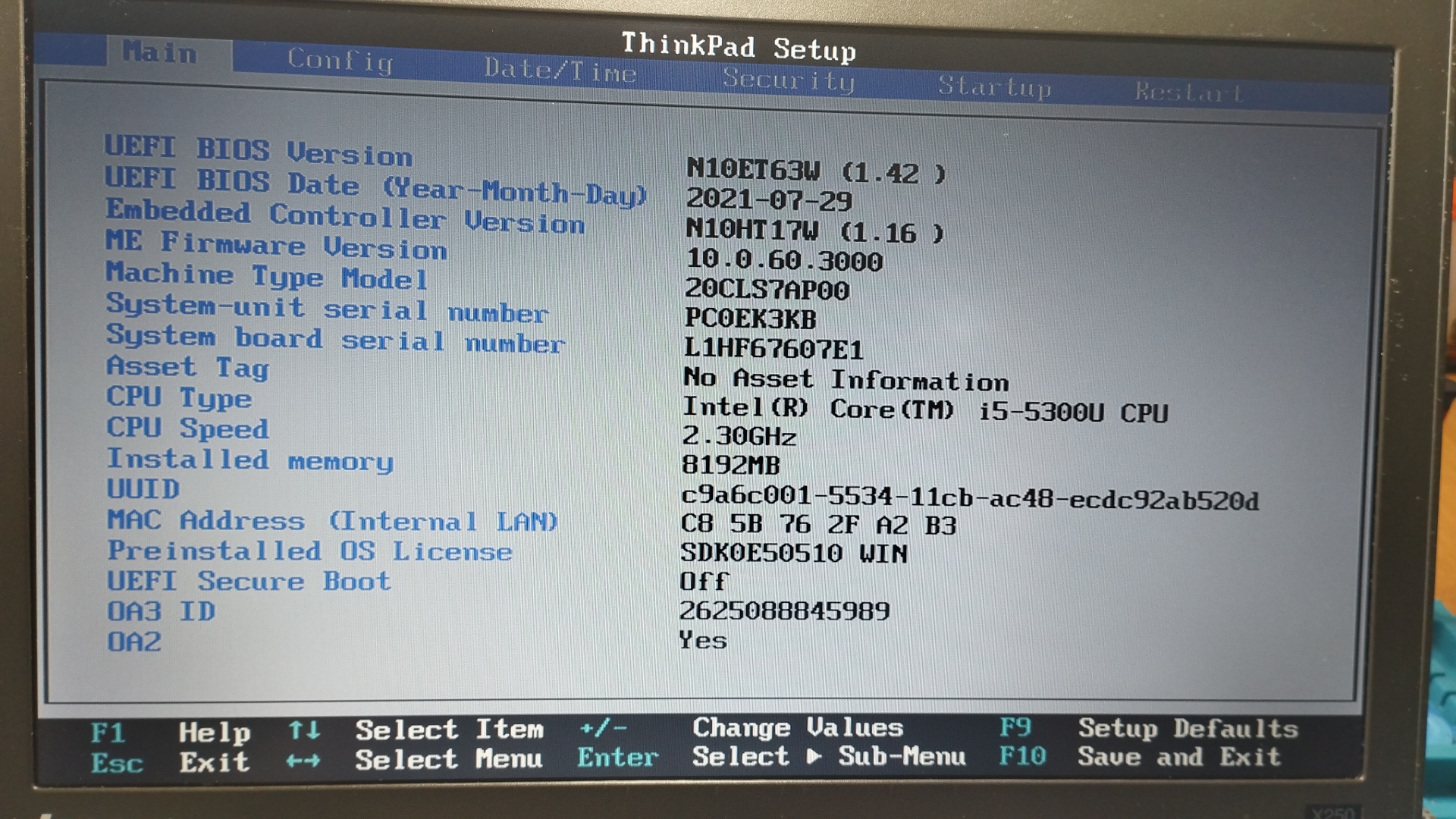Select the OA2 Yes value
This screenshot has width=1456, height=819.
[703, 641]
